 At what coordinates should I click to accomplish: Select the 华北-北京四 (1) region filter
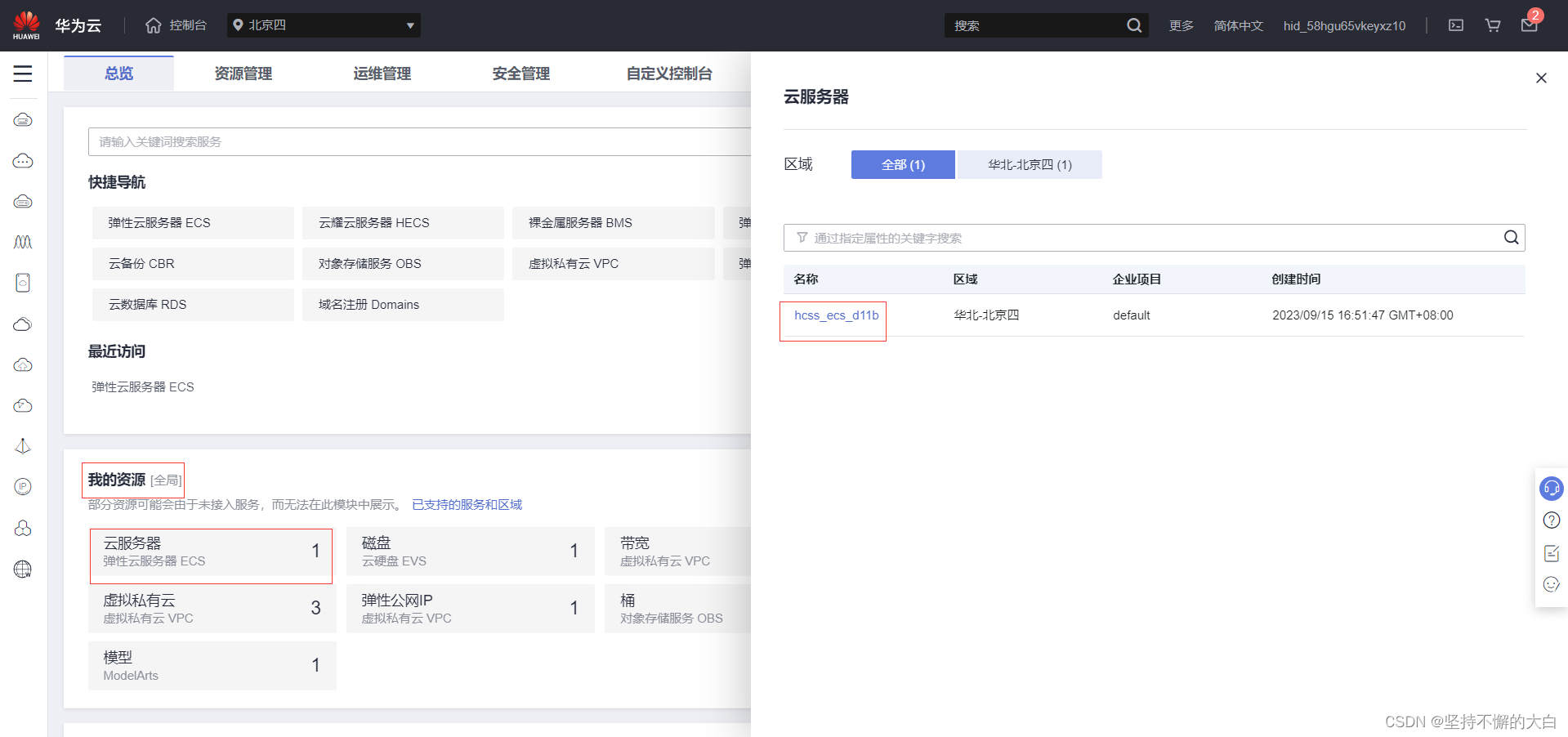point(1030,164)
